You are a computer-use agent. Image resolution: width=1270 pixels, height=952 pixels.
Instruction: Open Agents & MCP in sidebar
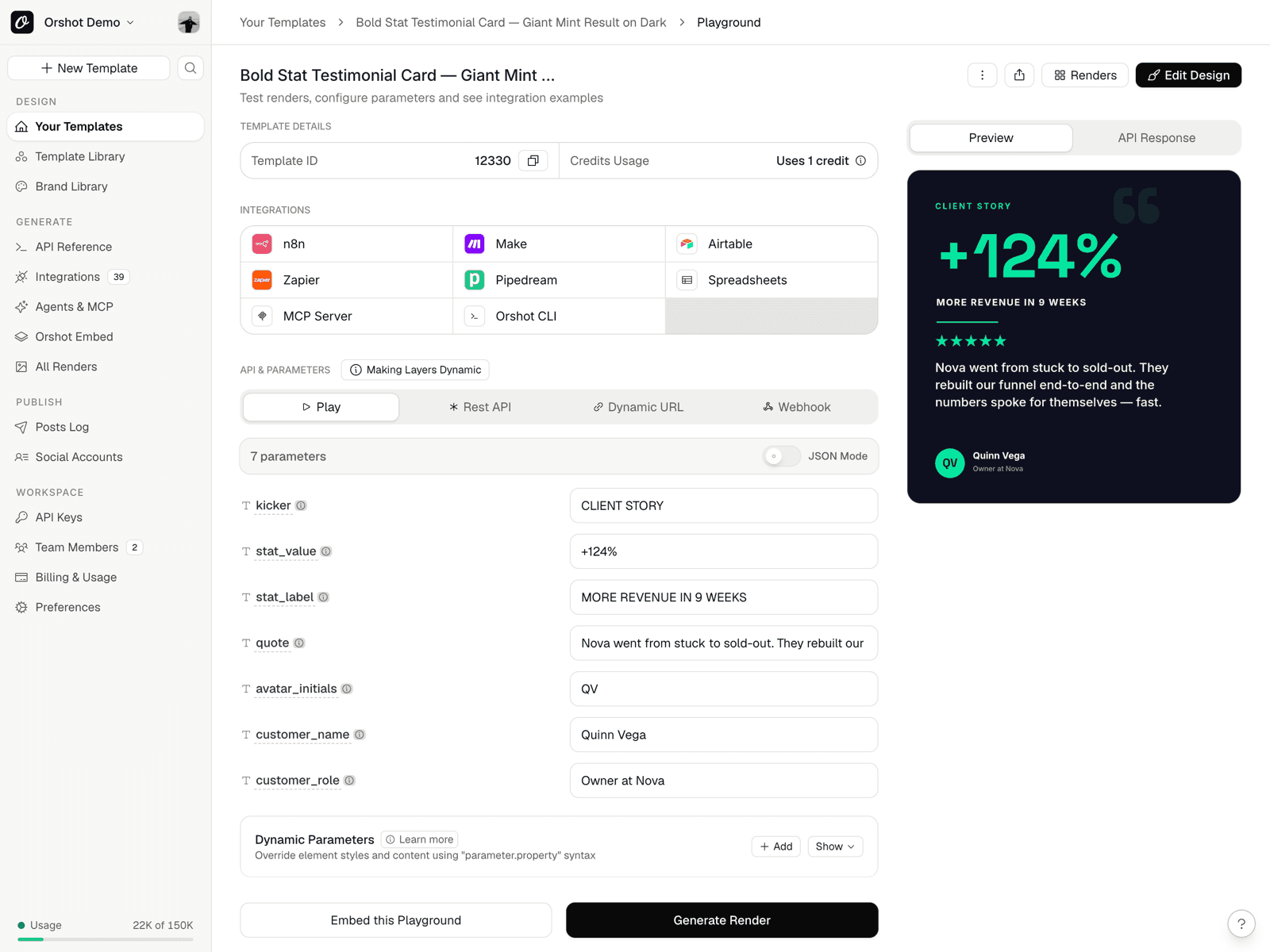click(106, 307)
